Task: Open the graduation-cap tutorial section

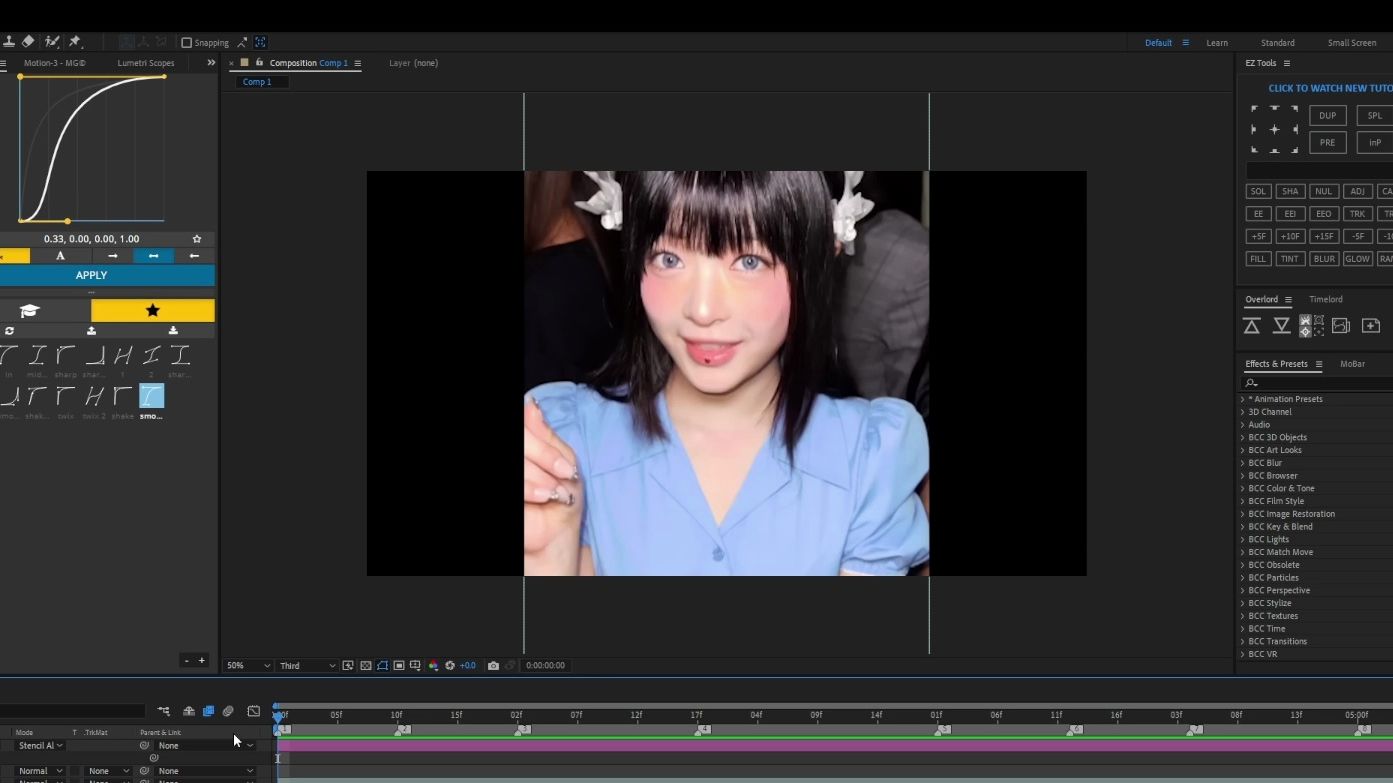Action: point(30,311)
